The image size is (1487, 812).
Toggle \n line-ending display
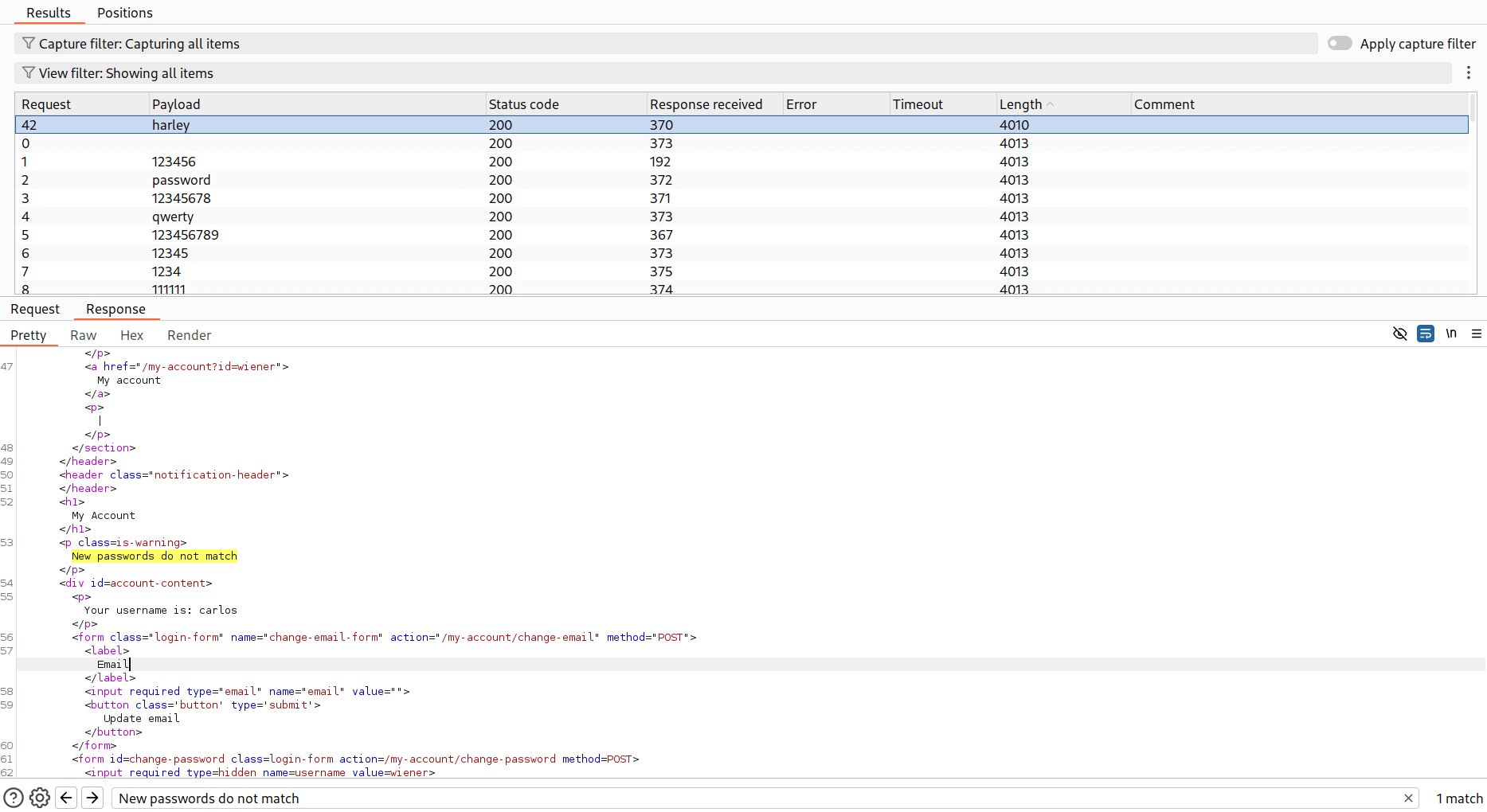tap(1451, 334)
